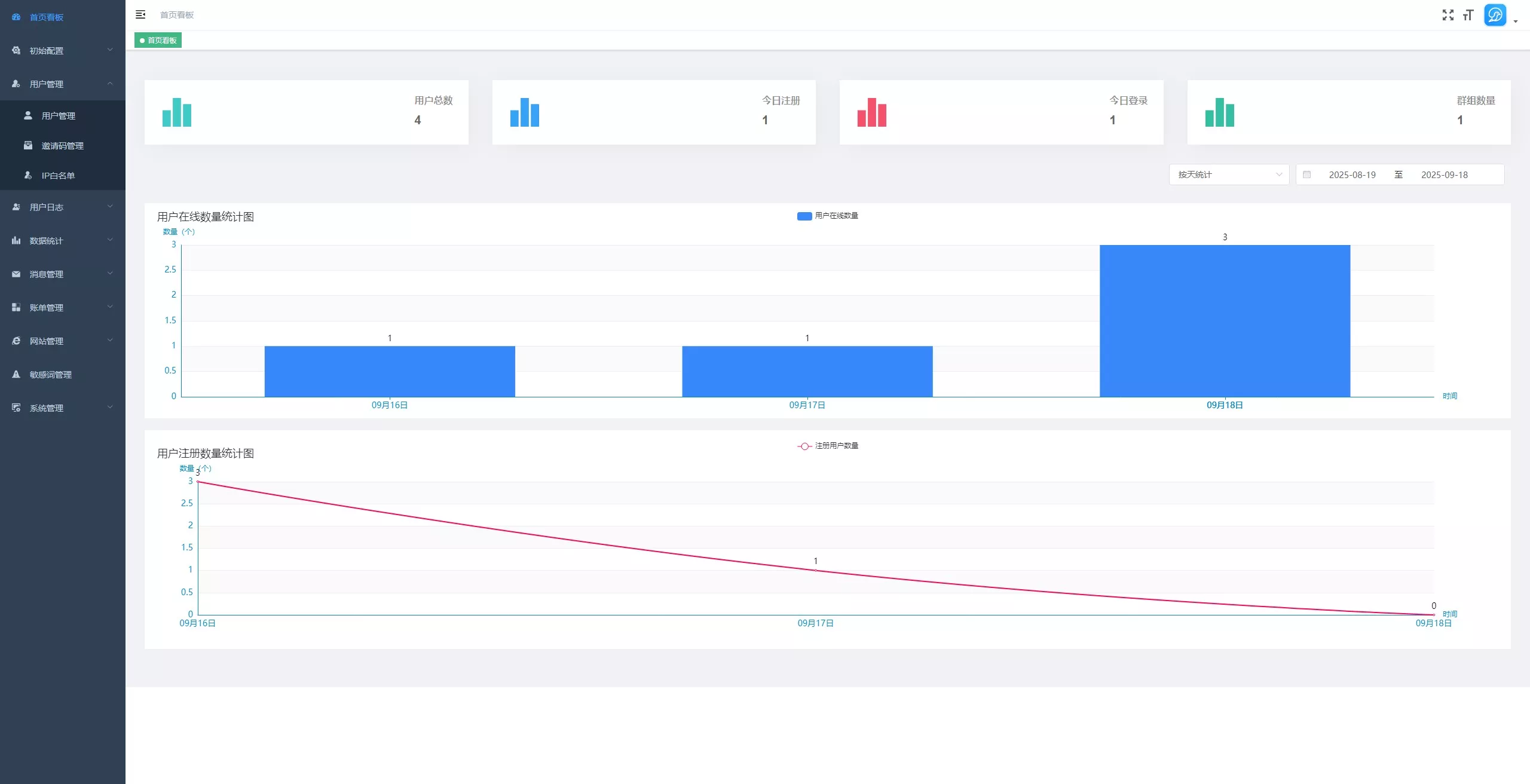Expand the 初始配置 sidebar menu
Screen dimensions: 1530x784
(x=63, y=50)
